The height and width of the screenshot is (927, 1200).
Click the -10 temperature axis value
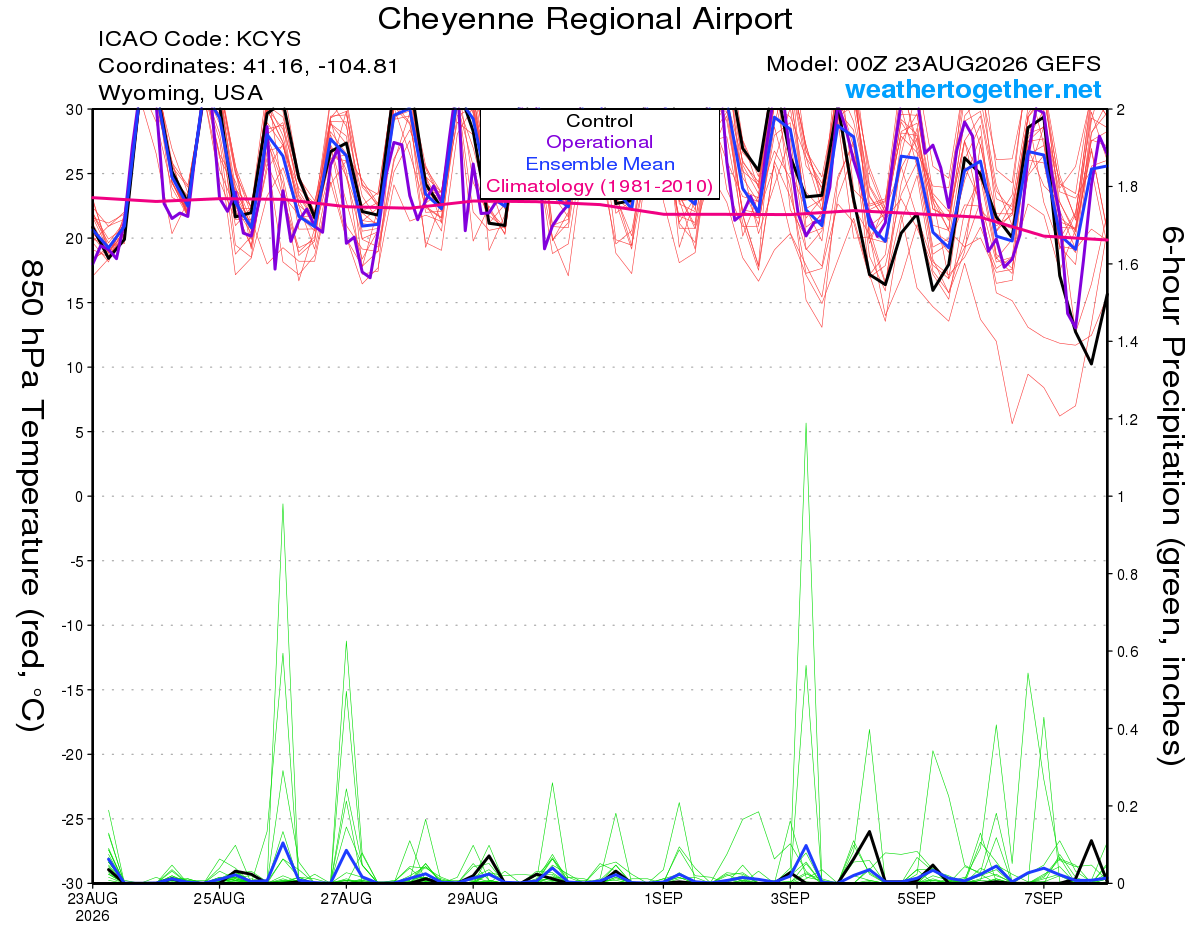pos(73,625)
